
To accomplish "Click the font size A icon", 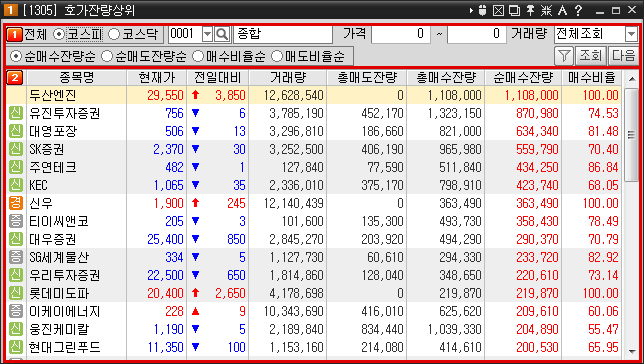I will click(x=562, y=10).
